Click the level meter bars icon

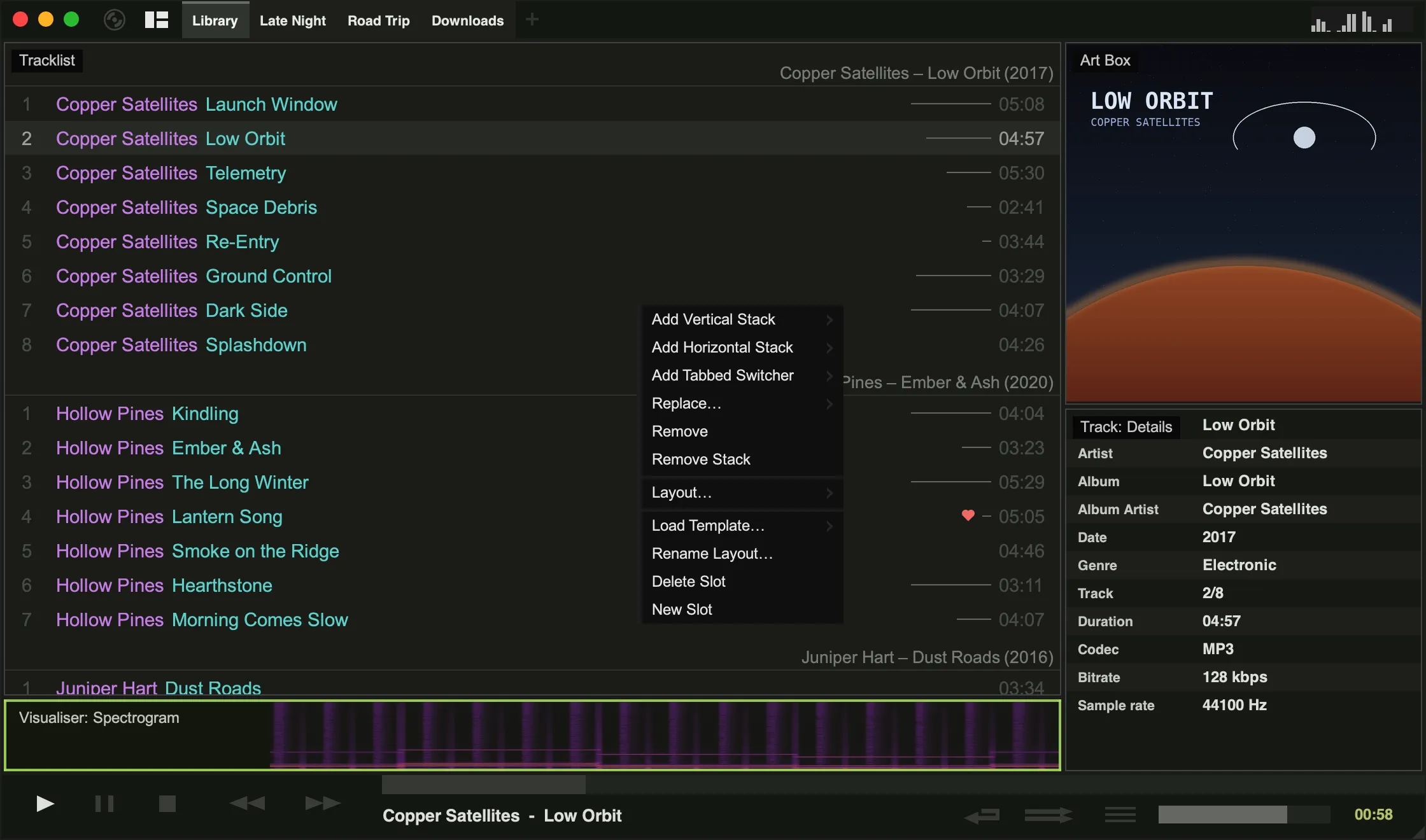pos(1352,22)
